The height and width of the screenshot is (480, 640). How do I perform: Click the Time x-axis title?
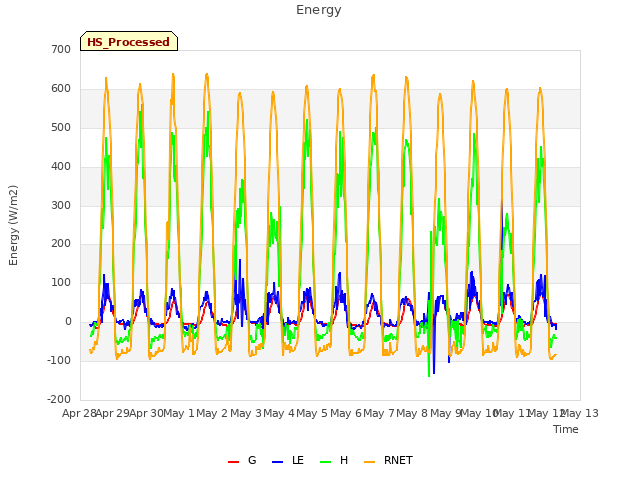(x=566, y=429)
